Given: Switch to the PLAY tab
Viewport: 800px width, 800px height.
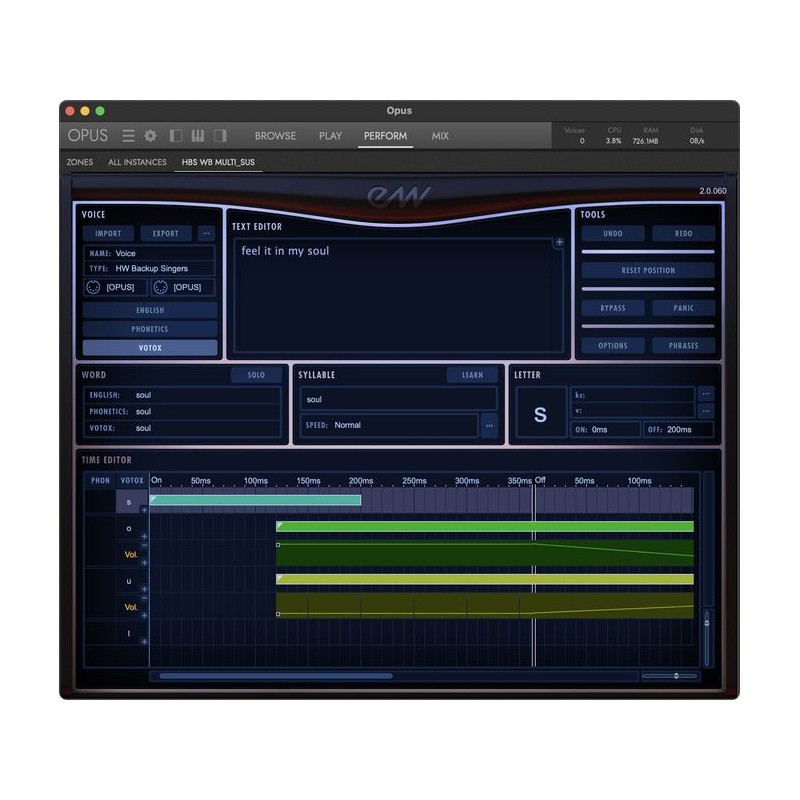Looking at the screenshot, I should 330,136.
